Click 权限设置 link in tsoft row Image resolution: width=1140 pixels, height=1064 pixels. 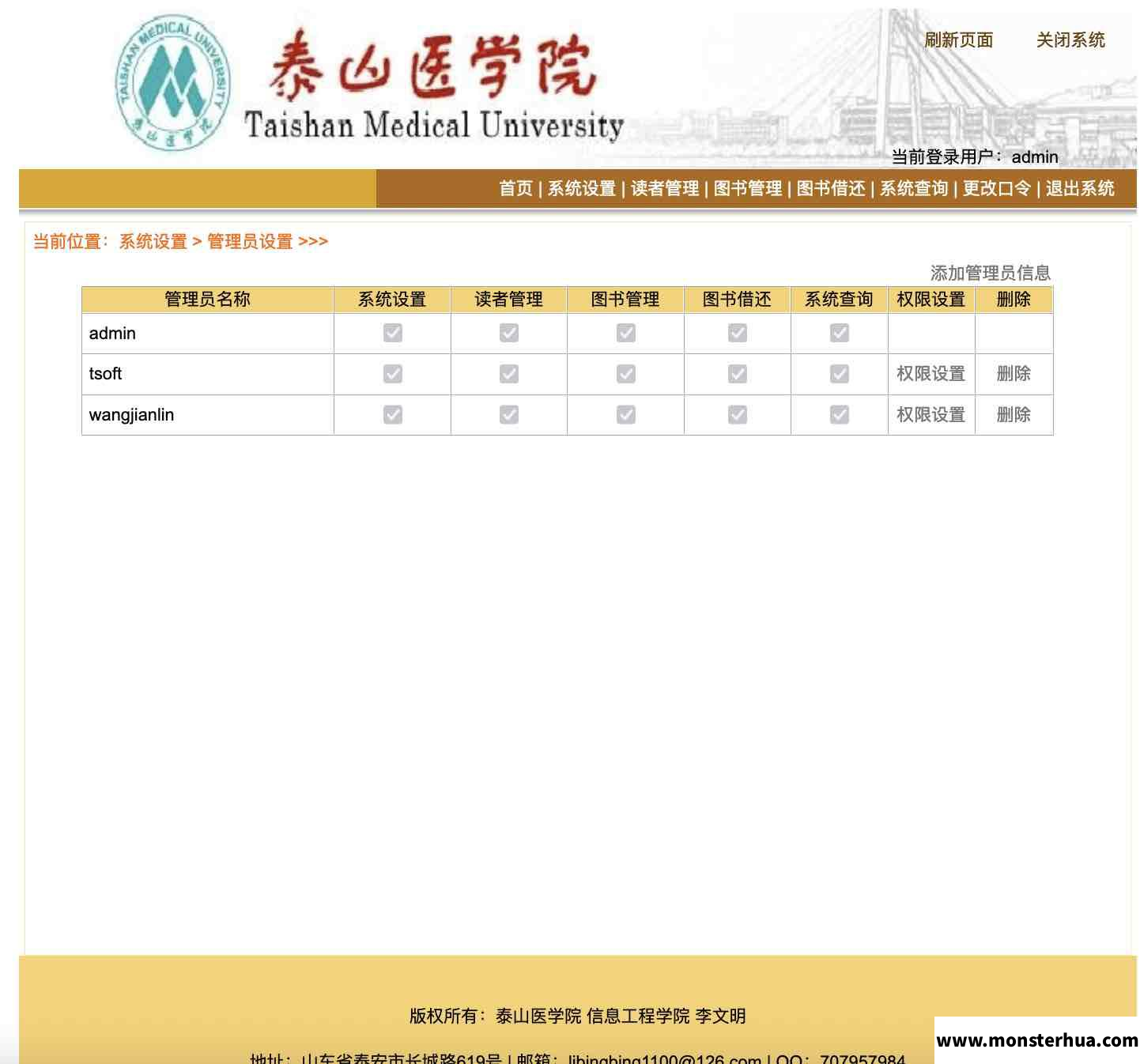tap(931, 373)
